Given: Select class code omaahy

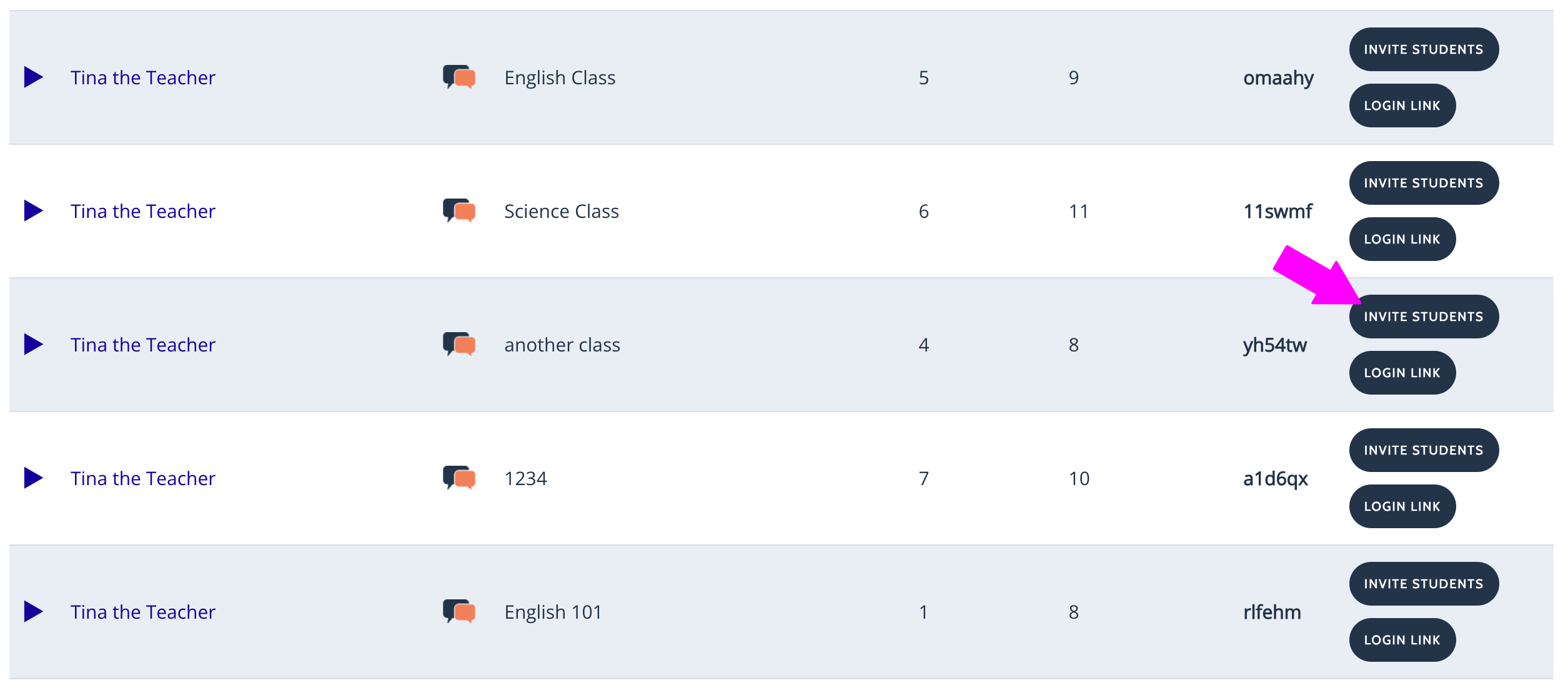Looking at the screenshot, I should point(1278,79).
